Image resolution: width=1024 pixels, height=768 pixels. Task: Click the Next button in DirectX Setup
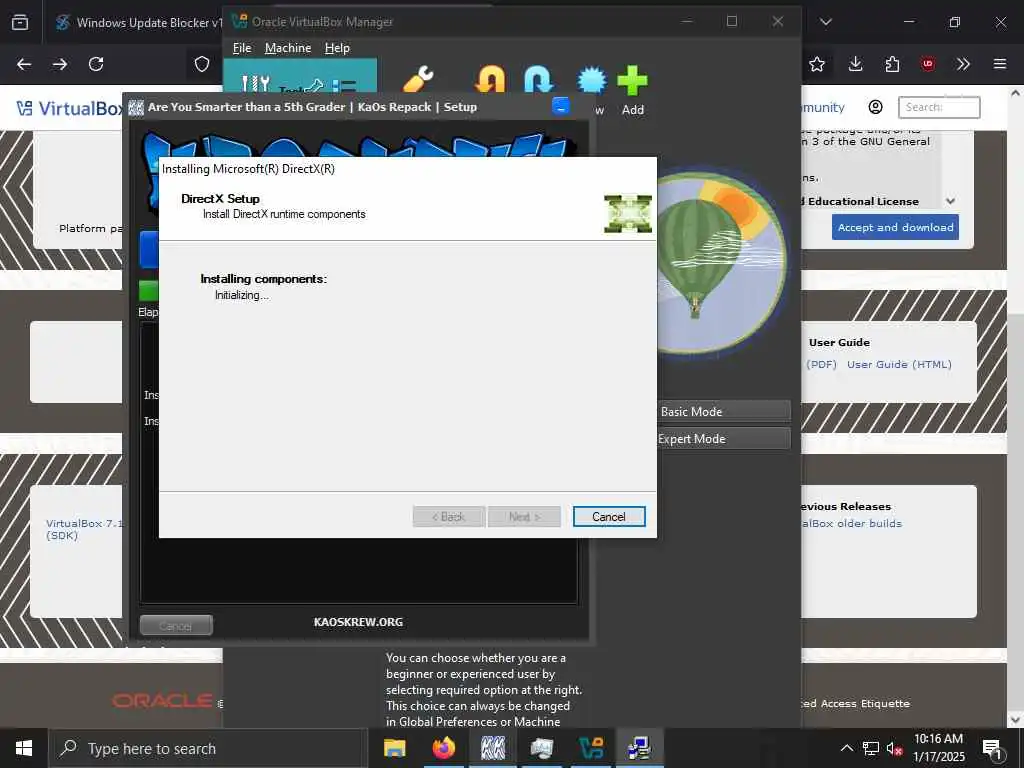click(524, 517)
